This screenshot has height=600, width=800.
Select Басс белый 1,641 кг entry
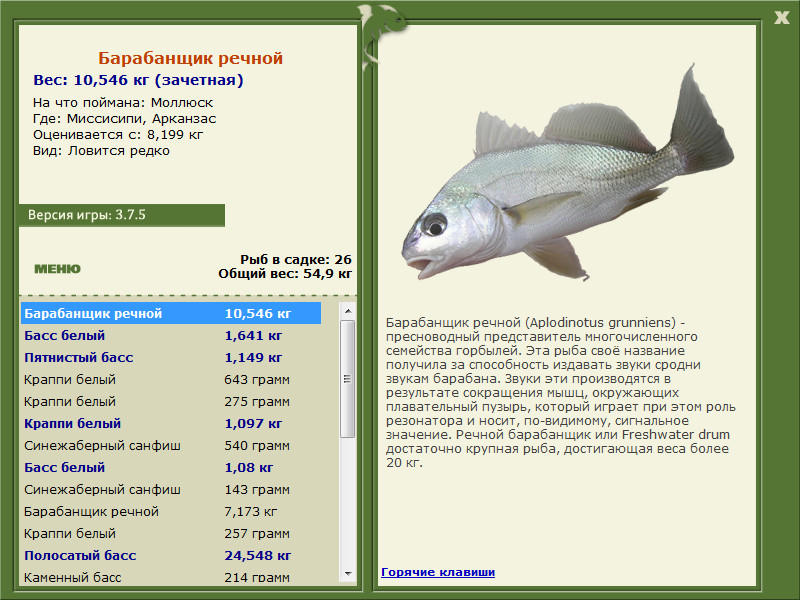pos(170,336)
